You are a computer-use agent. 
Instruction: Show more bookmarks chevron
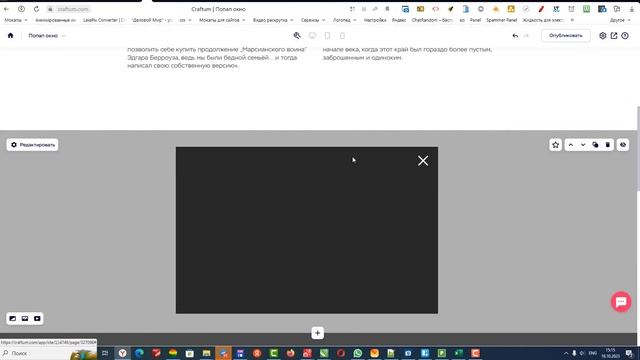coord(572,20)
